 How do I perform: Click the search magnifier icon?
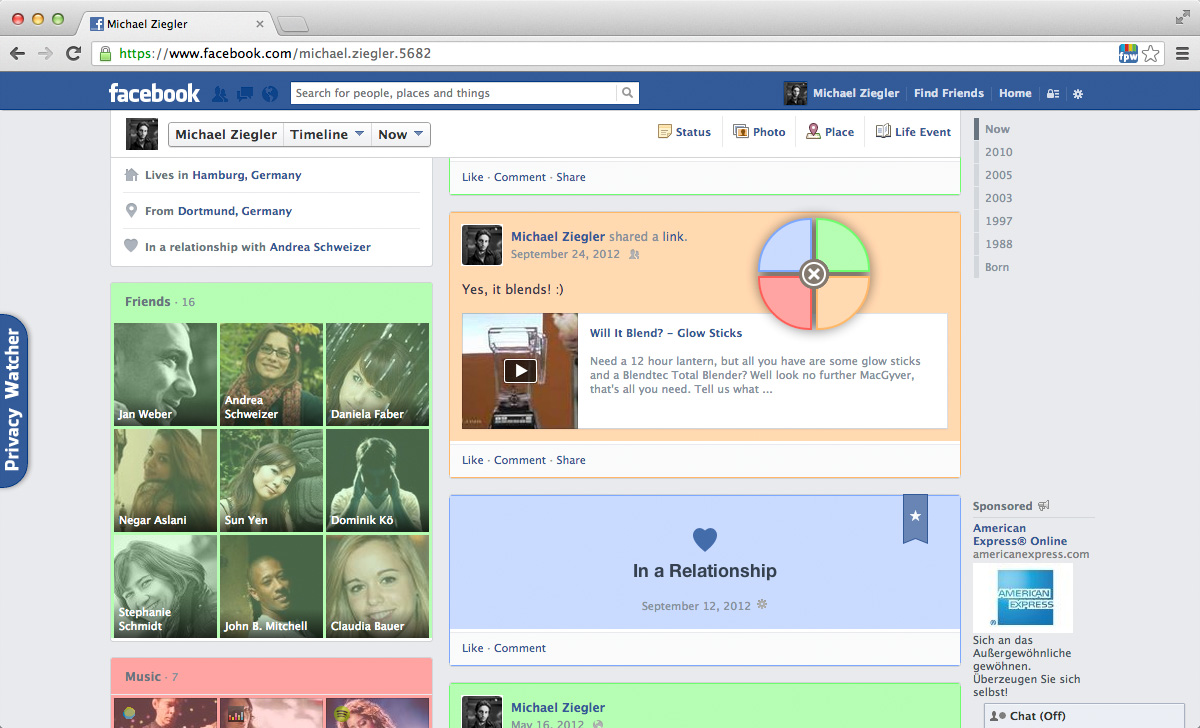pyautogui.click(x=627, y=93)
